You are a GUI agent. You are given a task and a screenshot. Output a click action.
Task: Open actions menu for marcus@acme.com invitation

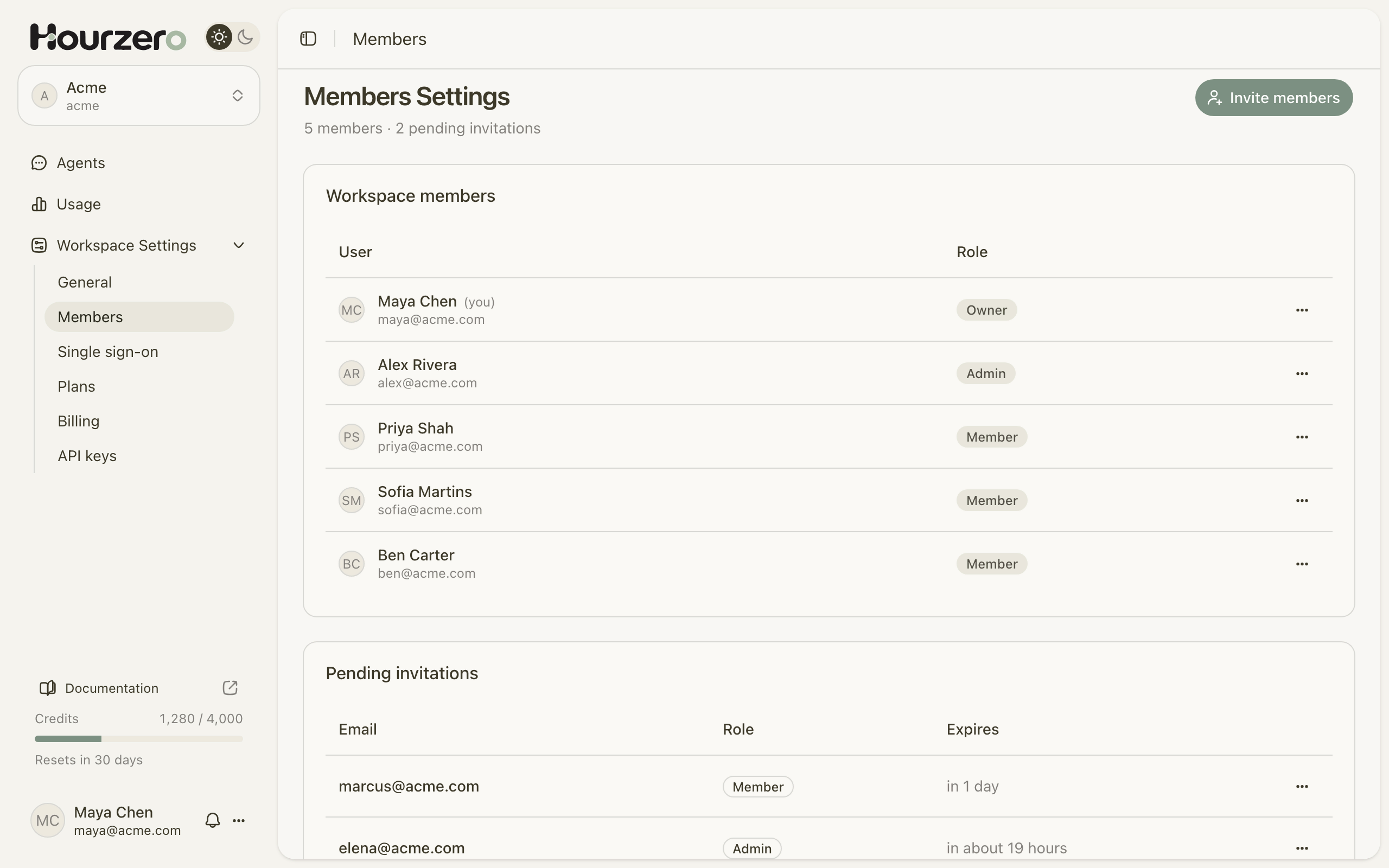point(1302,787)
